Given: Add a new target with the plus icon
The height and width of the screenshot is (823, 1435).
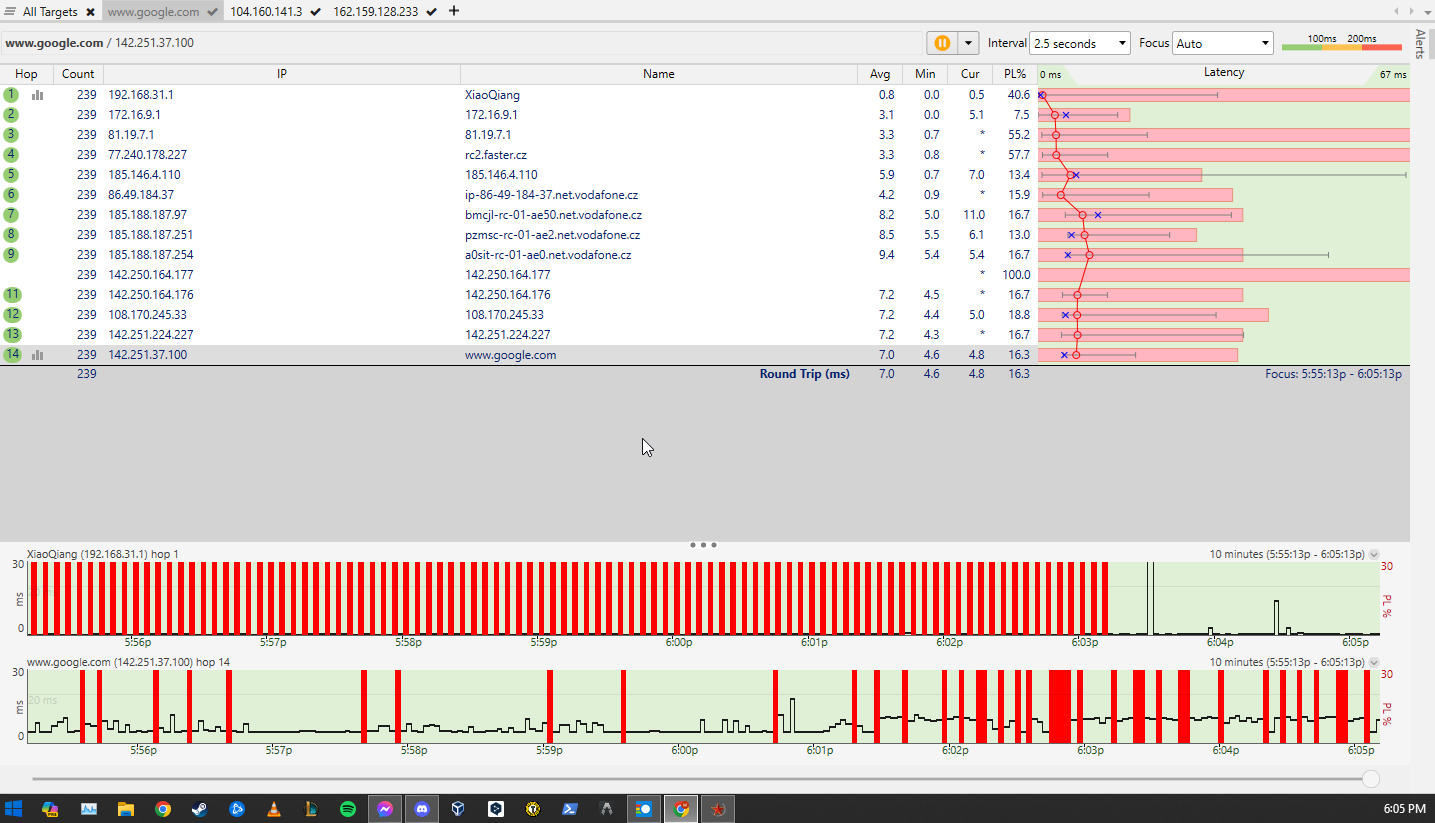Looking at the screenshot, I should (454, 11).
